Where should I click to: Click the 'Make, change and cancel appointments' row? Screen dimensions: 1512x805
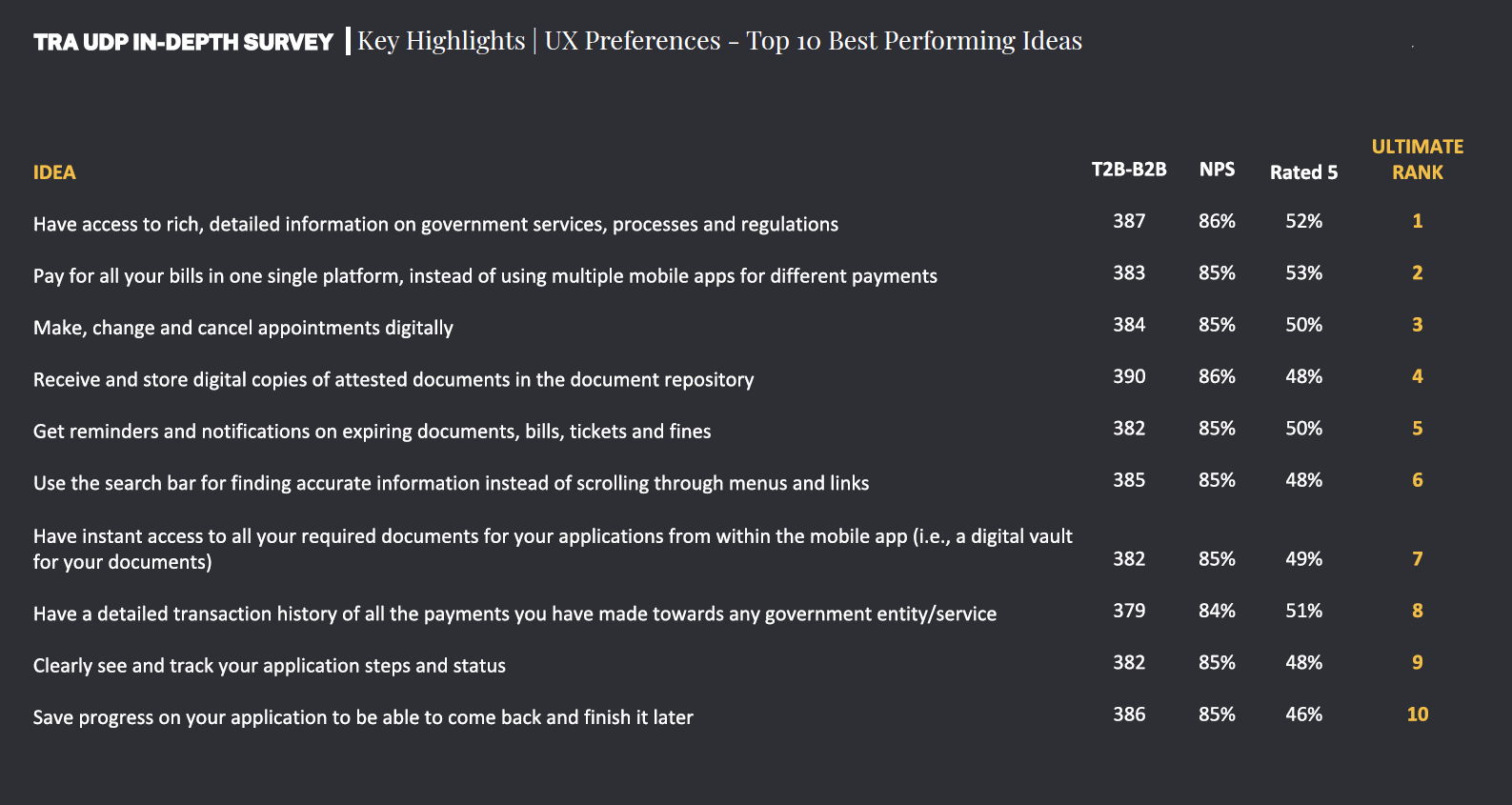point(243,328)
